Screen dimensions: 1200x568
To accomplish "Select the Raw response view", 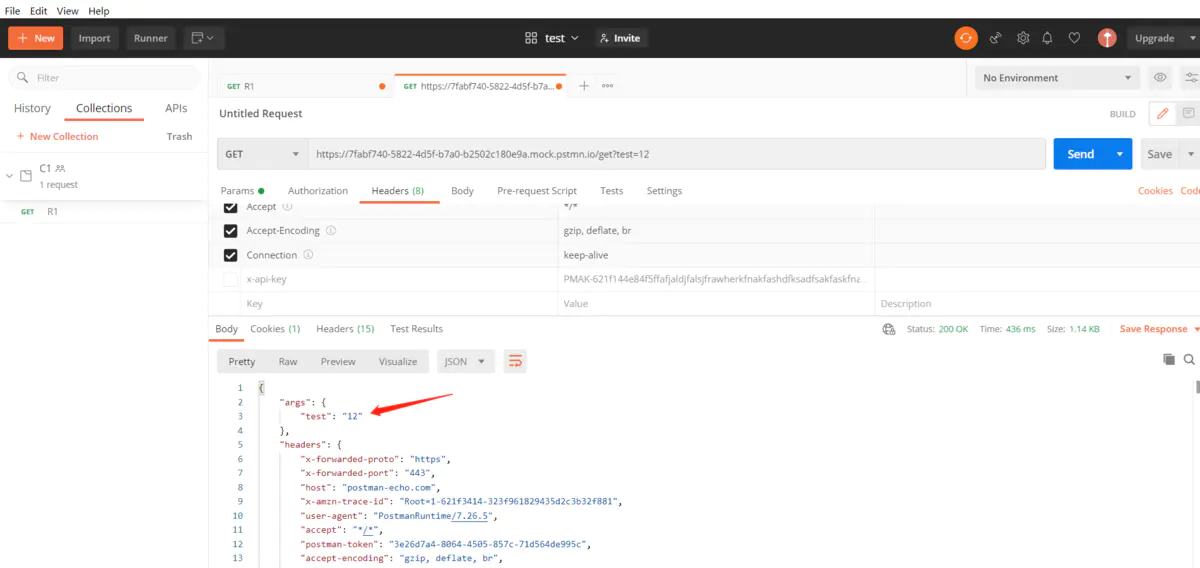I will 288,361.
